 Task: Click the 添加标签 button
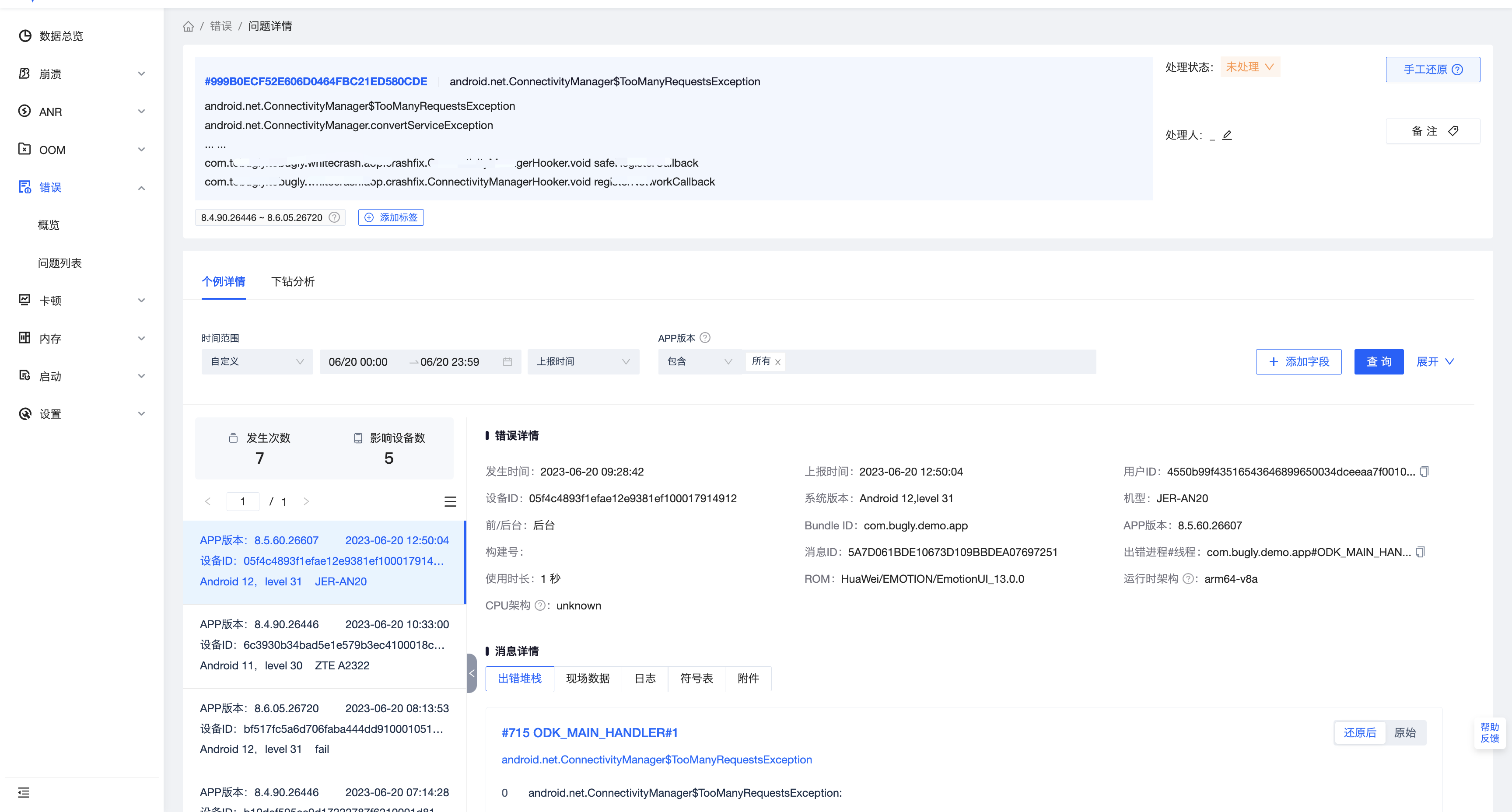pos(391,217)
